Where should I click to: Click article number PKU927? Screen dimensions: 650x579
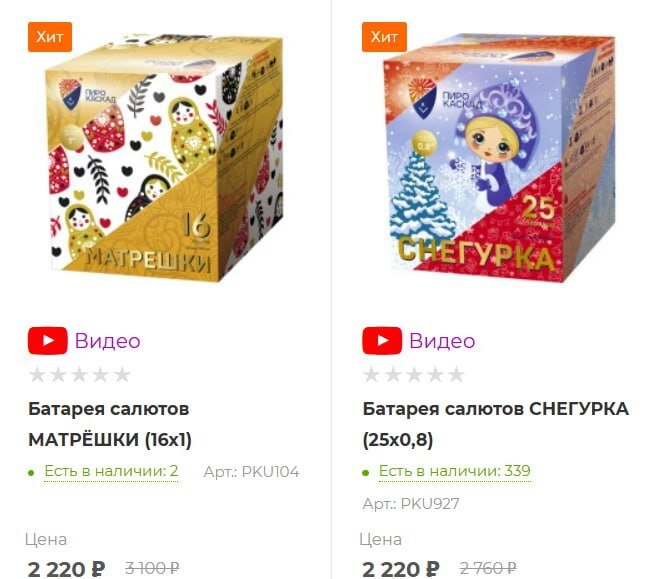[411, 504]
